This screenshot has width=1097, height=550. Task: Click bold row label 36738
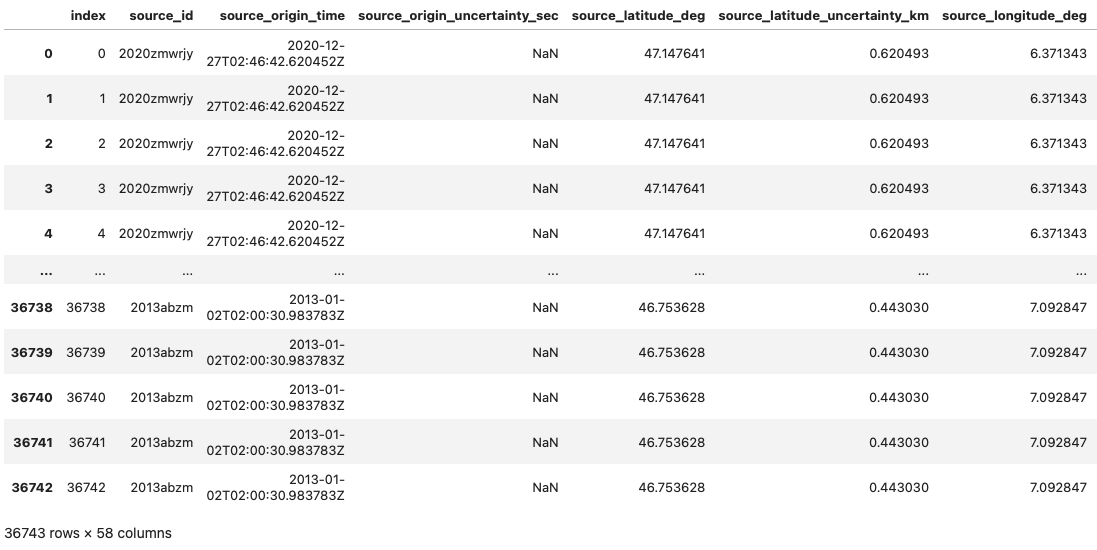tap(32, 307)
